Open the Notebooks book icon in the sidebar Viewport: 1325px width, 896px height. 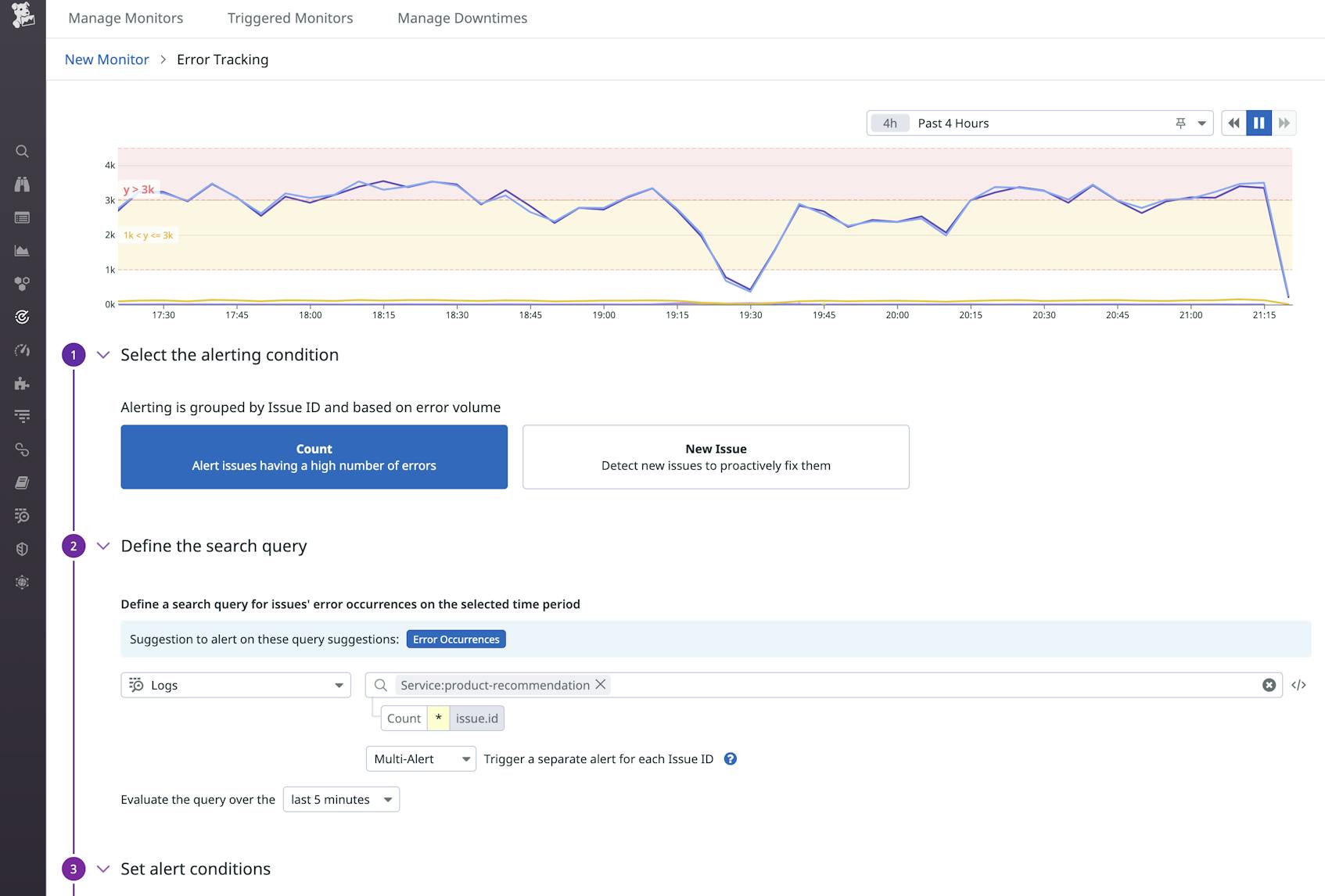[x=22, y=482]
